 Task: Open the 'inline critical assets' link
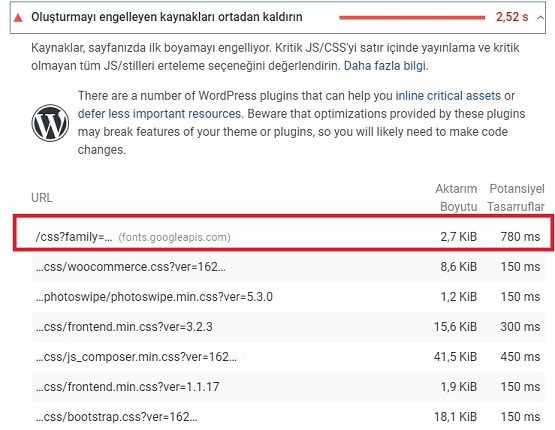point(448,96)
